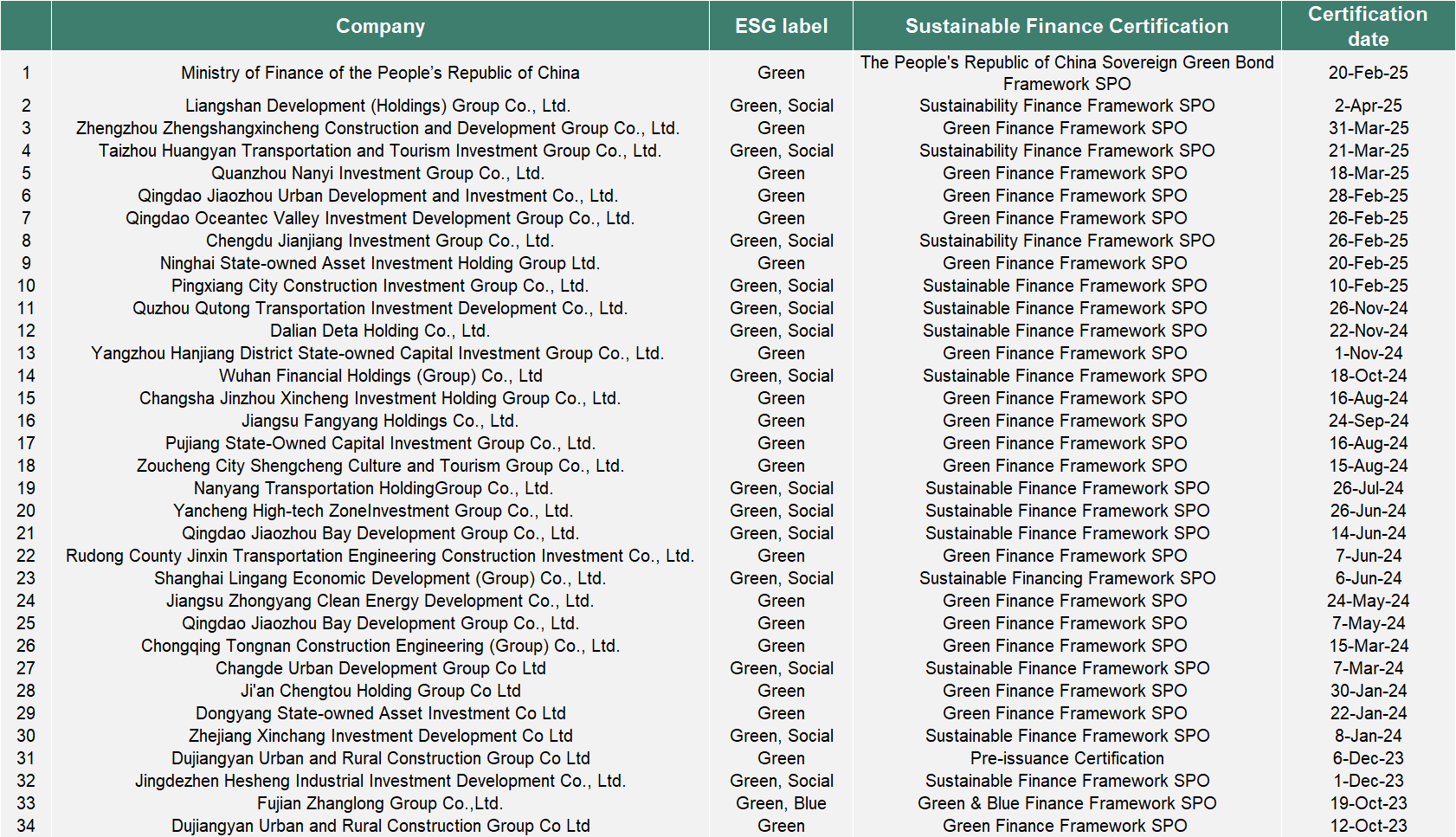Click the date 14-Jun-24
This screenshot has height=837, width=1456.
click(1368, 533)
